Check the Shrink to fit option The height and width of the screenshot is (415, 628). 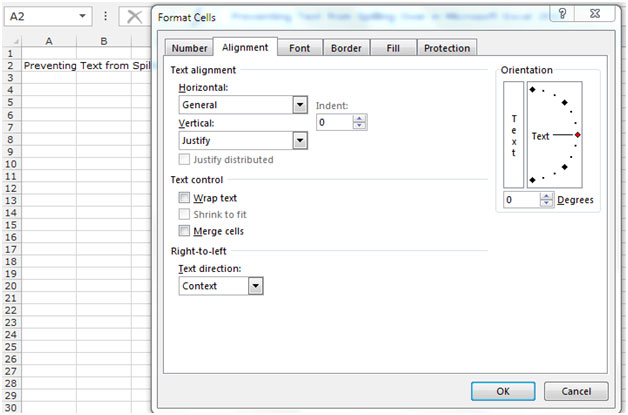click(184, 214)
